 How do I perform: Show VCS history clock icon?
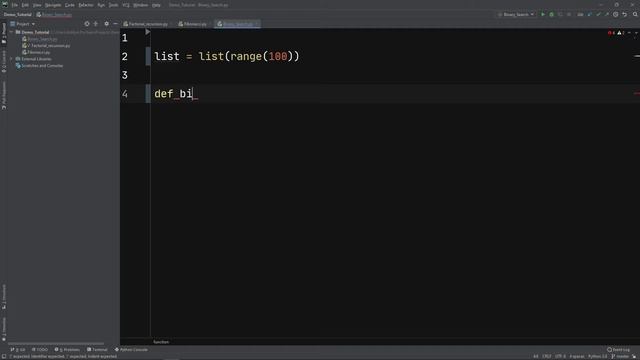tap(616, 14)
